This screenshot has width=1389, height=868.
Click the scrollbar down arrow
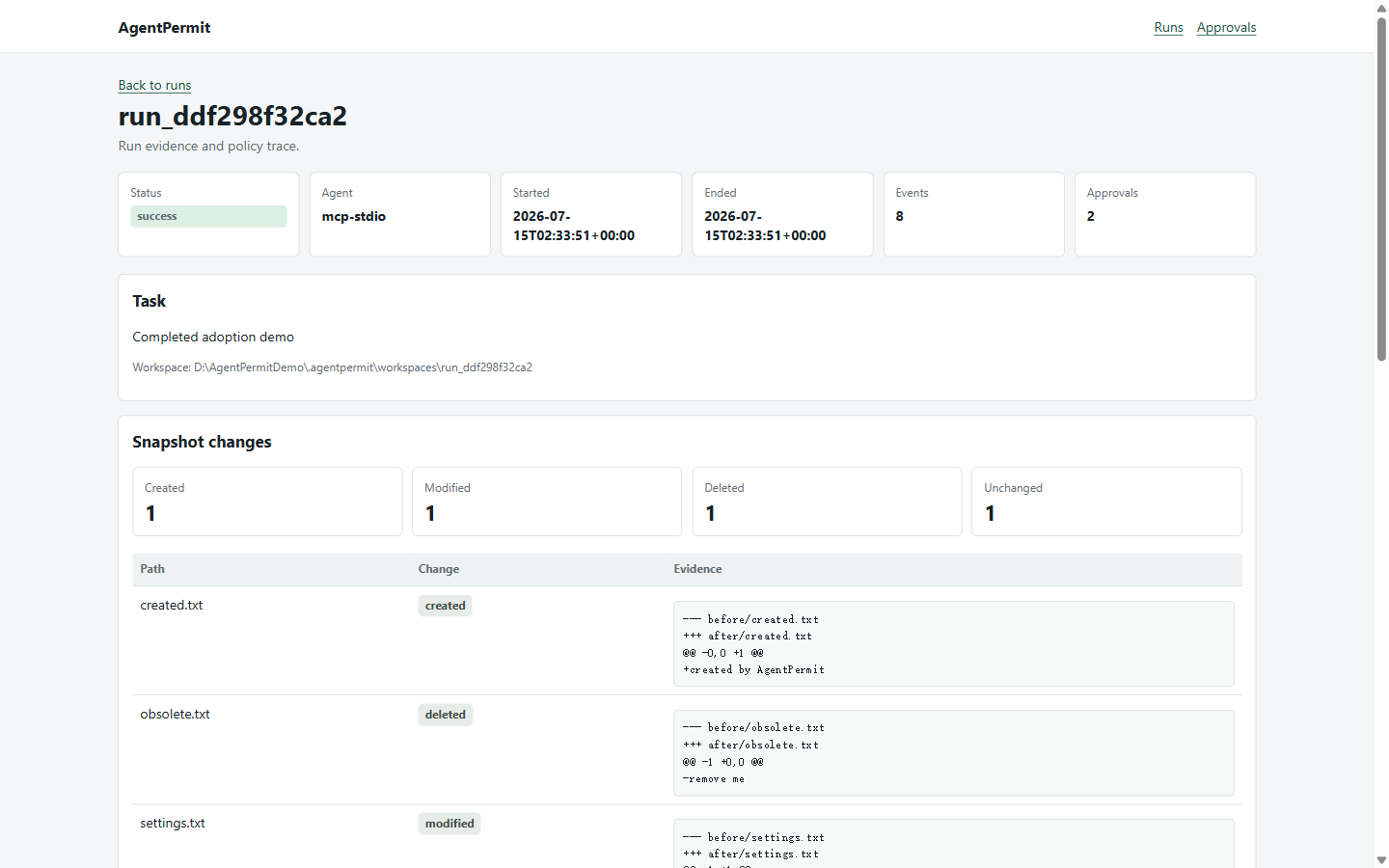click(1381, 859)
